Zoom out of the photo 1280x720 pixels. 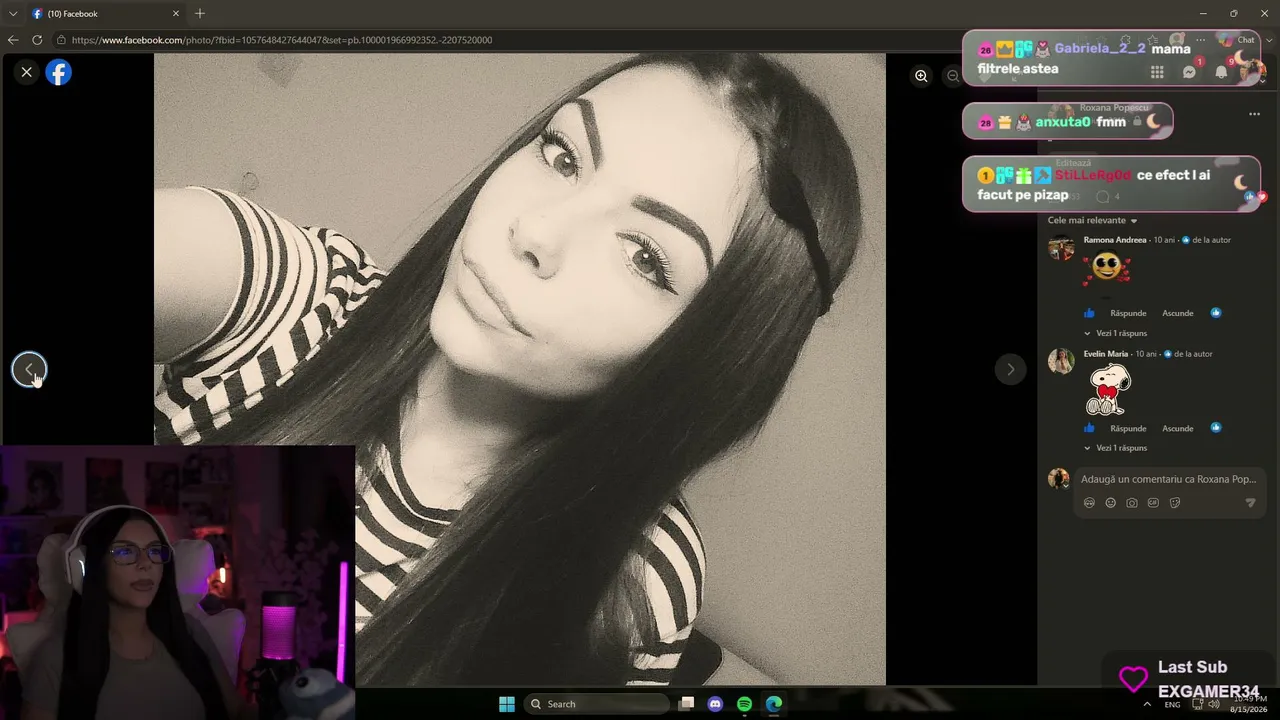(953, 76)
